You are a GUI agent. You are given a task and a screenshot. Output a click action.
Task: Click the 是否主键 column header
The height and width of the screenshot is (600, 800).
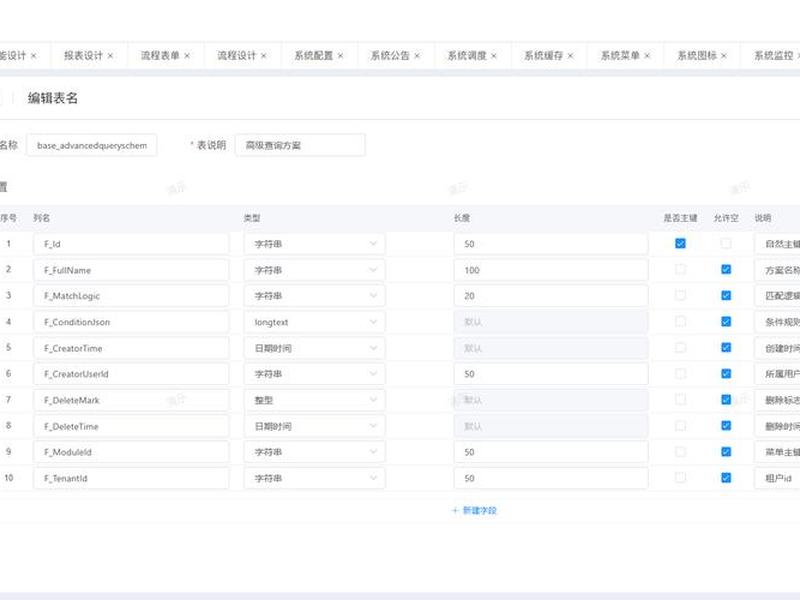(x=680, y=218)
